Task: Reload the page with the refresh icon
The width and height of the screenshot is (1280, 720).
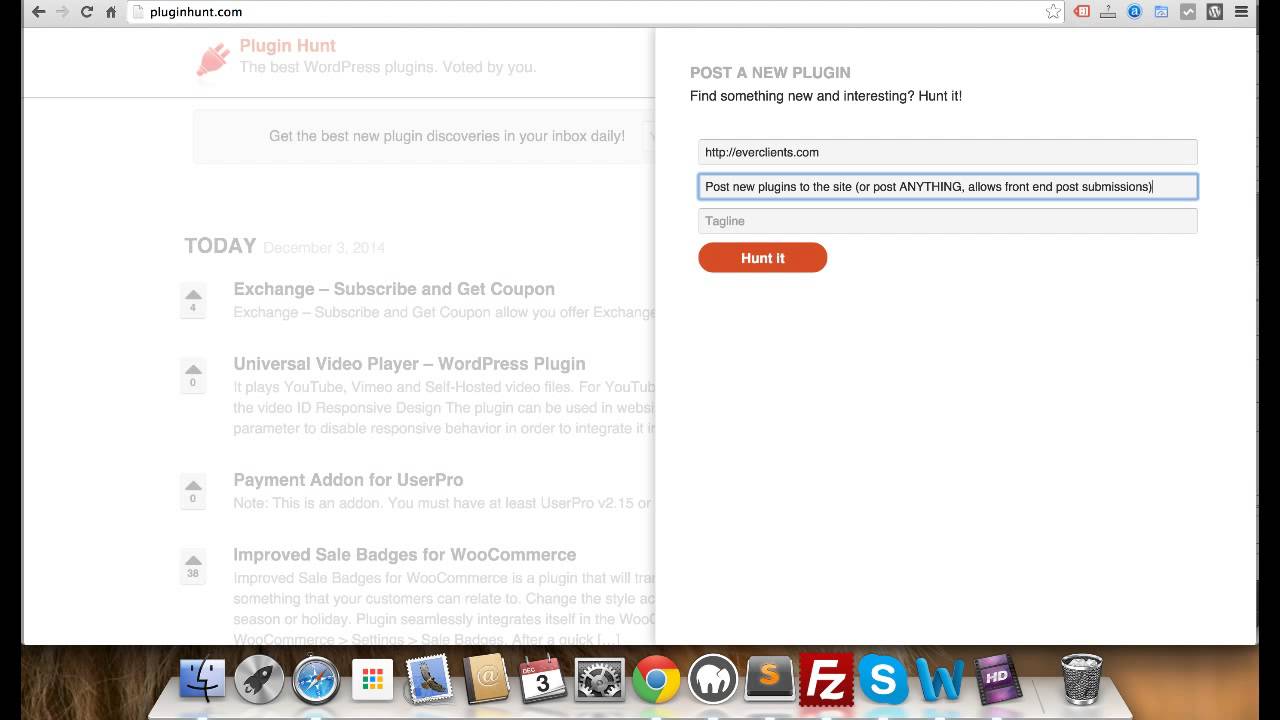Action: 87,12
